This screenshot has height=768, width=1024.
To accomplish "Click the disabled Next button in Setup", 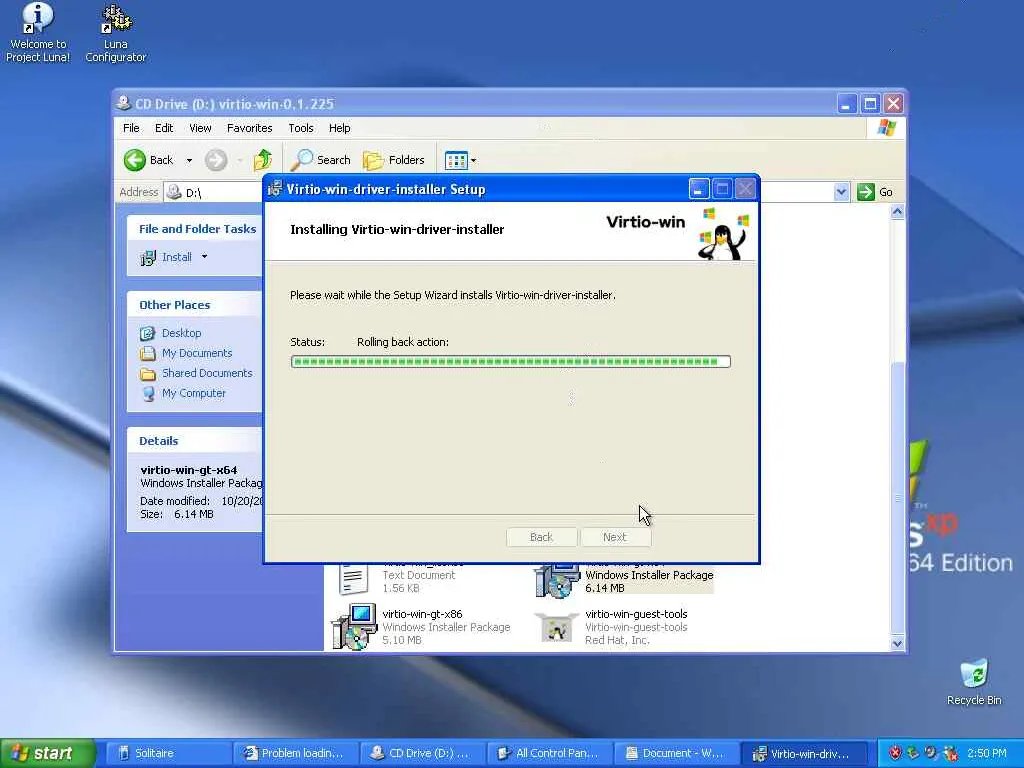I will (x=615, y=537).
